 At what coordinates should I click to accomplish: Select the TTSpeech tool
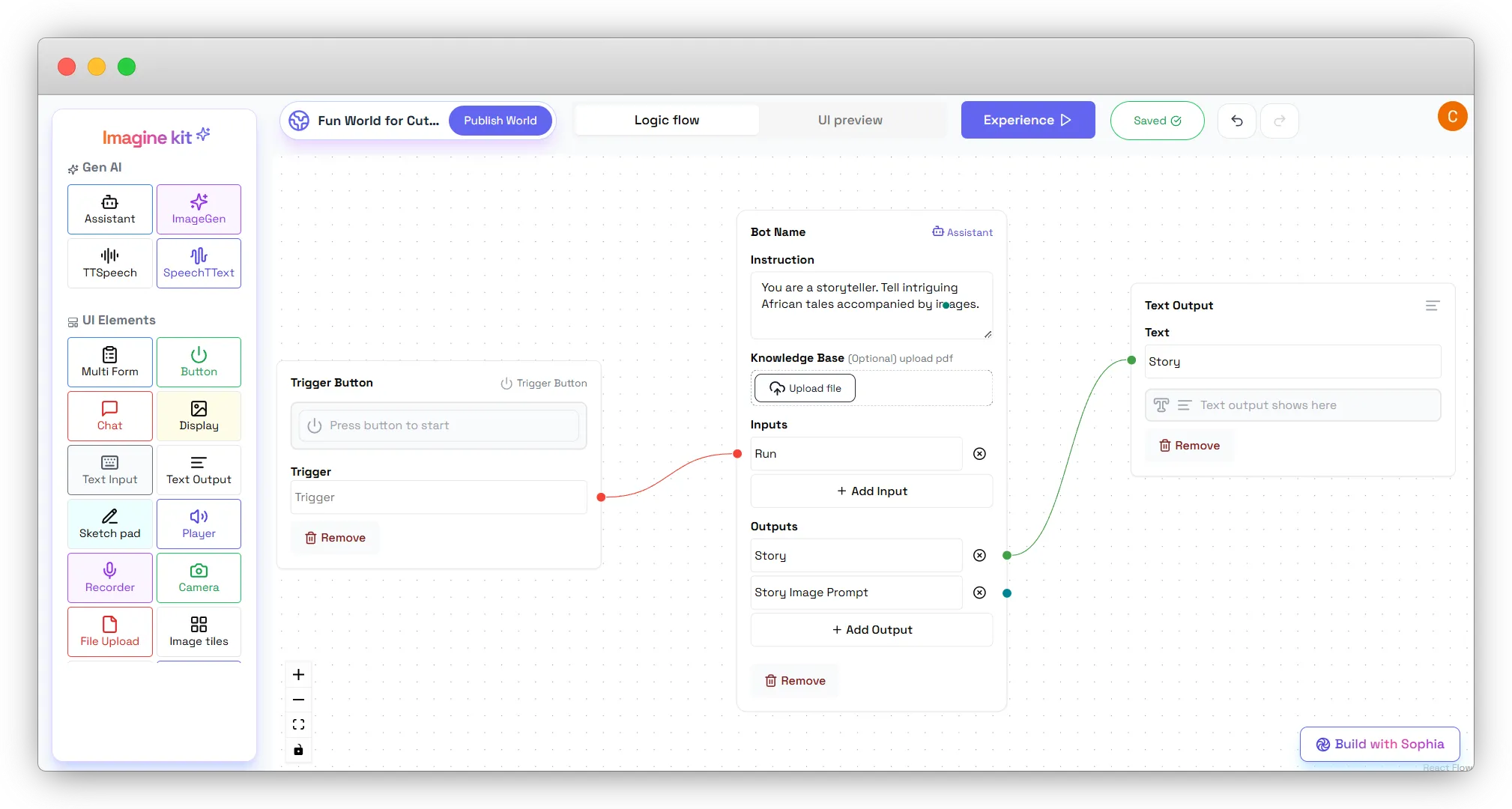click(x=109, y=263)
